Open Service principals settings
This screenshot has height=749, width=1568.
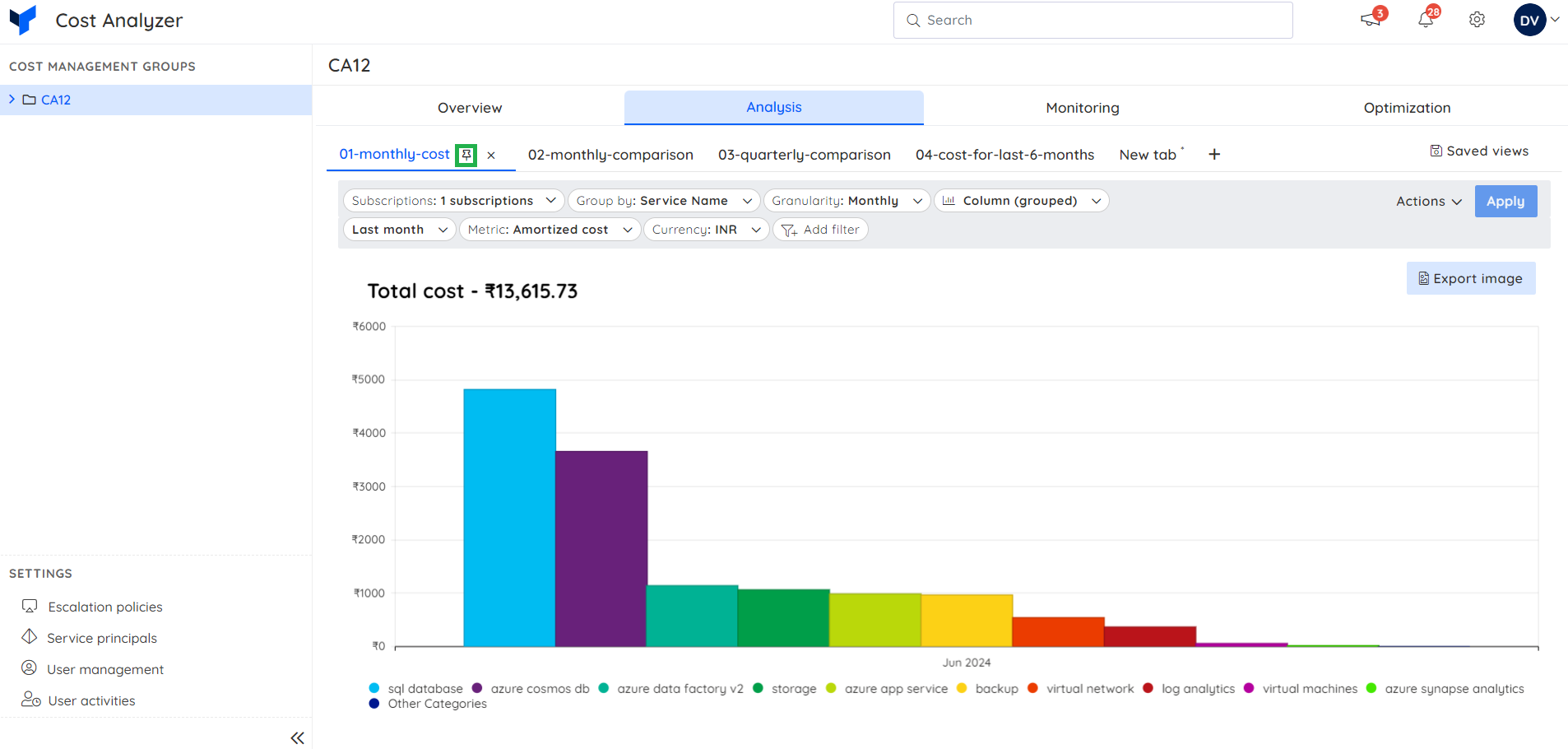(89, 638)
